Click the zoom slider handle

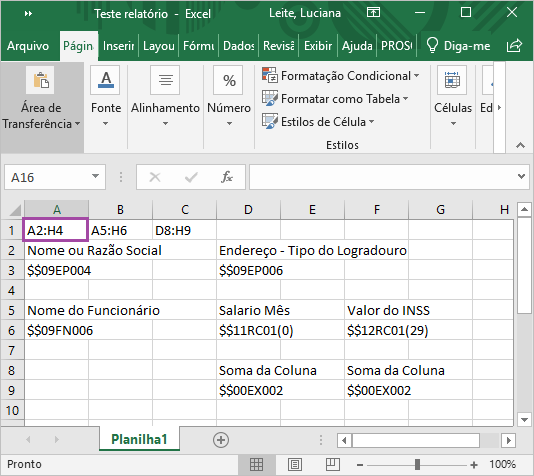coord(417,464)
